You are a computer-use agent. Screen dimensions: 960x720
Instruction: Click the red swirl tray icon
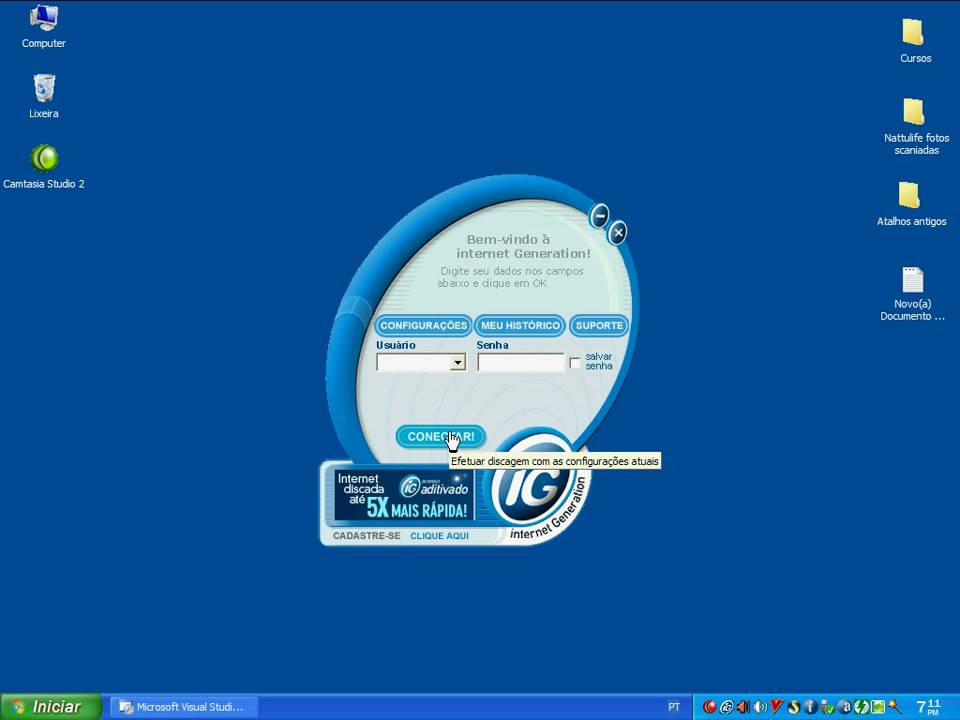[710, 707]
